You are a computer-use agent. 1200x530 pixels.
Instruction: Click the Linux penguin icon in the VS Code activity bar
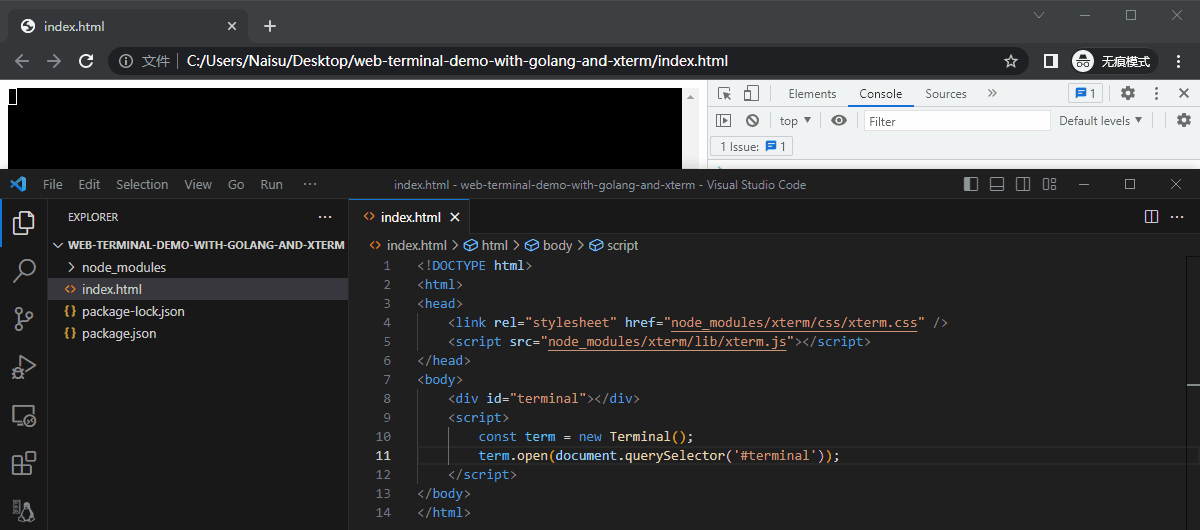click(x=24, y=512)
